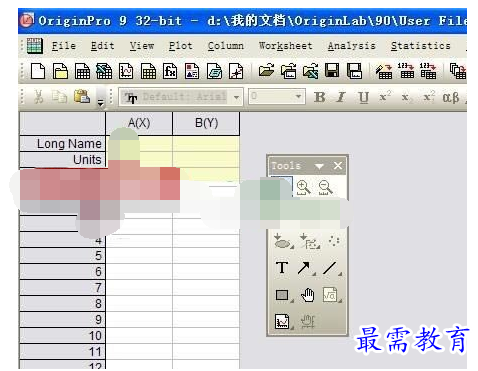
Task: Toggle Underline formatting
Action: (x=363, y=97)
